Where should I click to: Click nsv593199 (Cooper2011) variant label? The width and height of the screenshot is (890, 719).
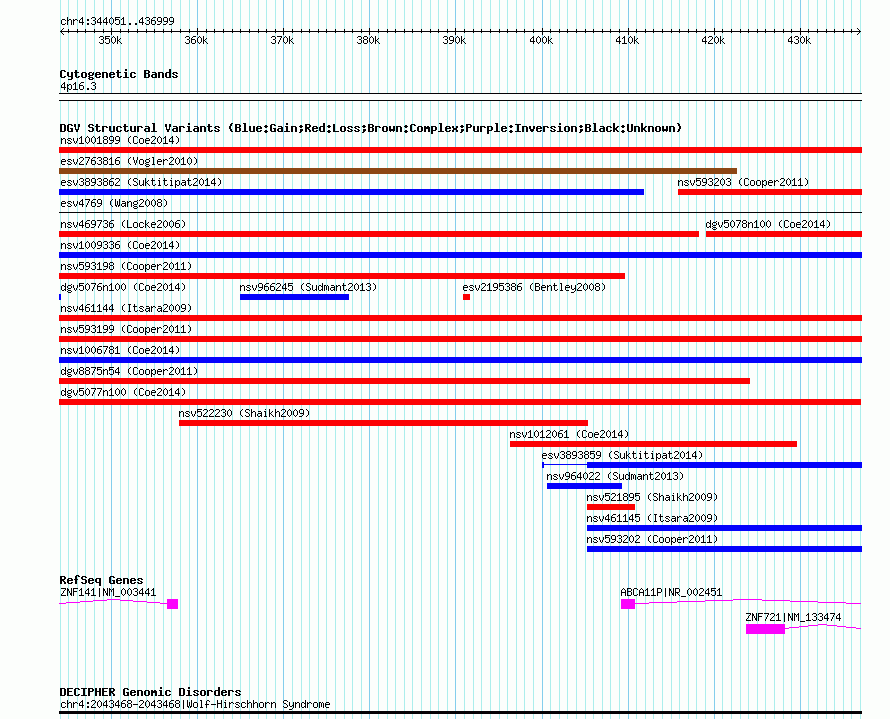point(126,329)
